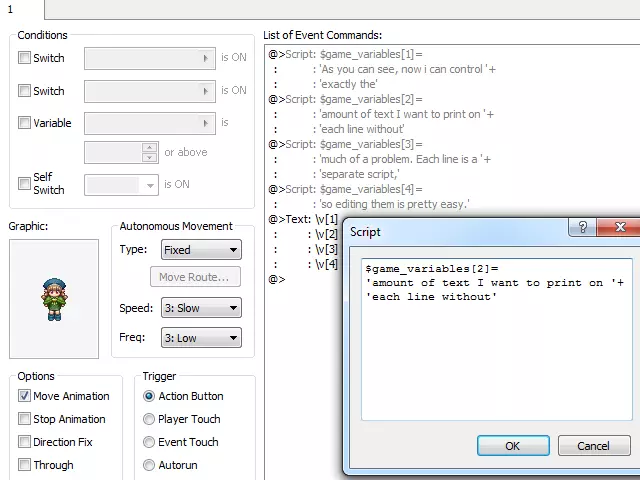Check the Direction Fix option
Screen dimensions: 640x480
pyautogui.click(x=24, y=442)
